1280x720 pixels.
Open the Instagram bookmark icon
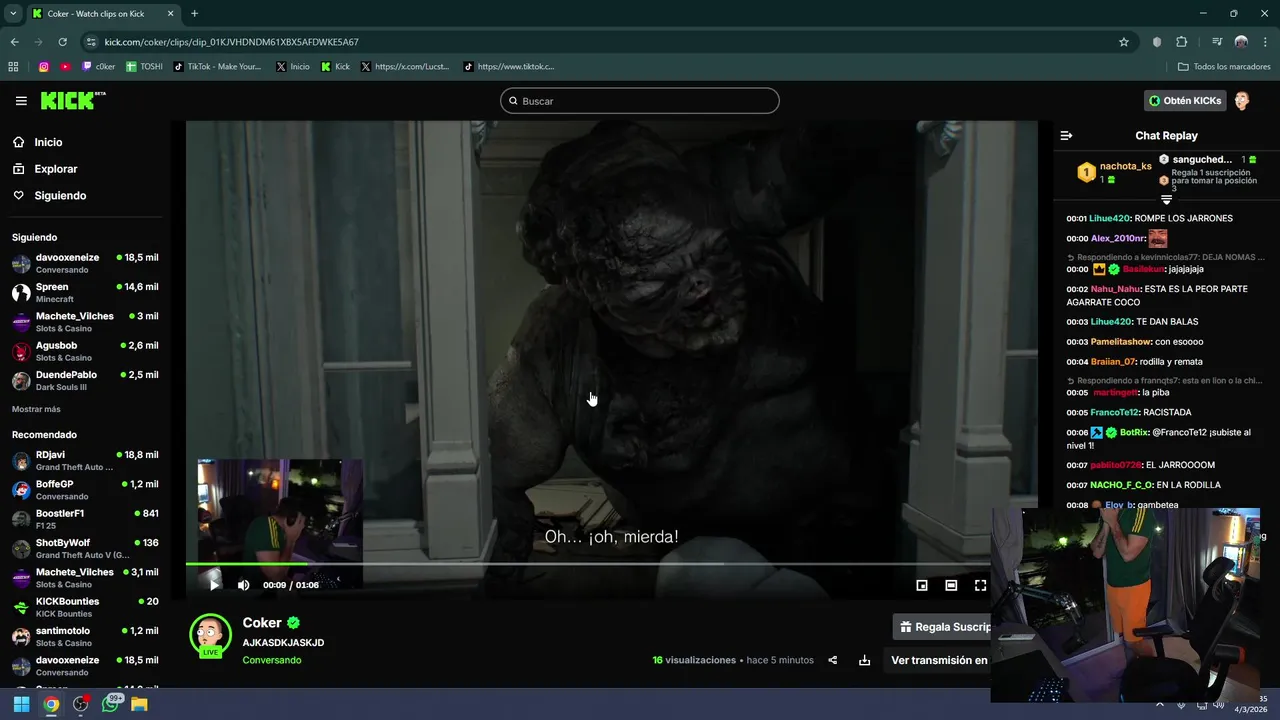[x=43, y=67]
